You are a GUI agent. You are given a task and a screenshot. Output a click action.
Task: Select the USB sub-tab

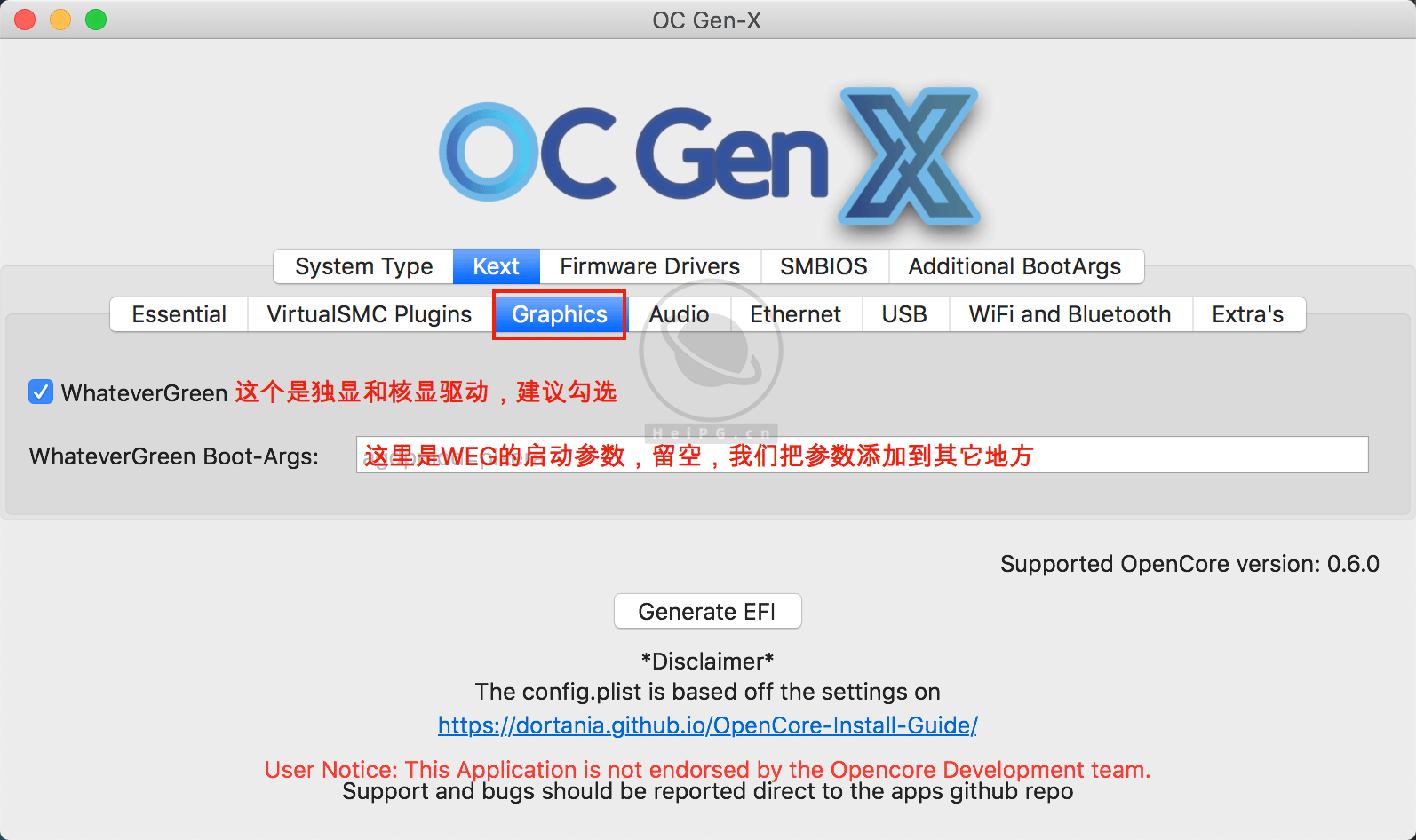pyautogui.click(x=904, y=314)
